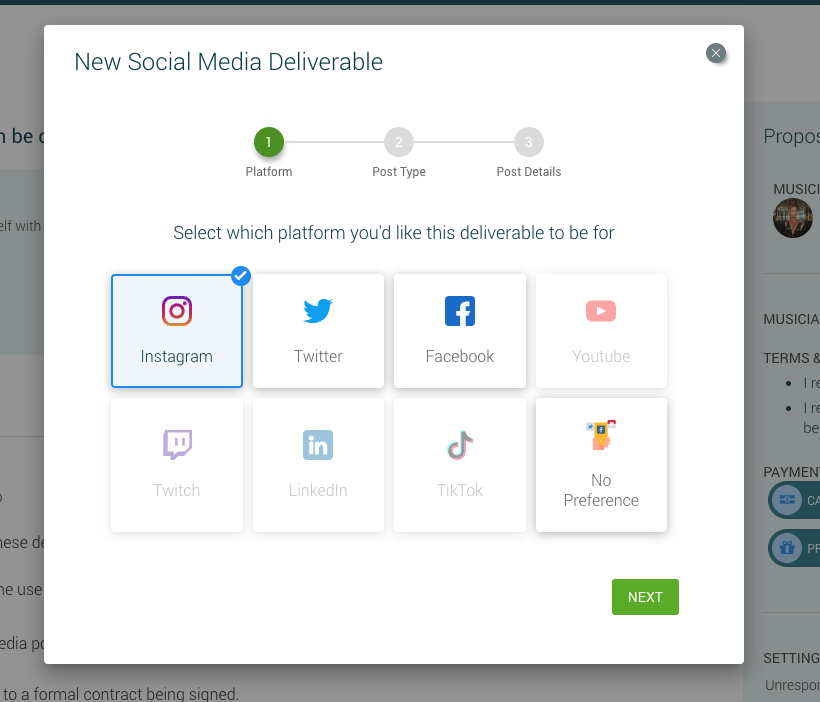Open step 2 Post Type
The width and height of the screenshot is (820, 702).
pos(398,141)
